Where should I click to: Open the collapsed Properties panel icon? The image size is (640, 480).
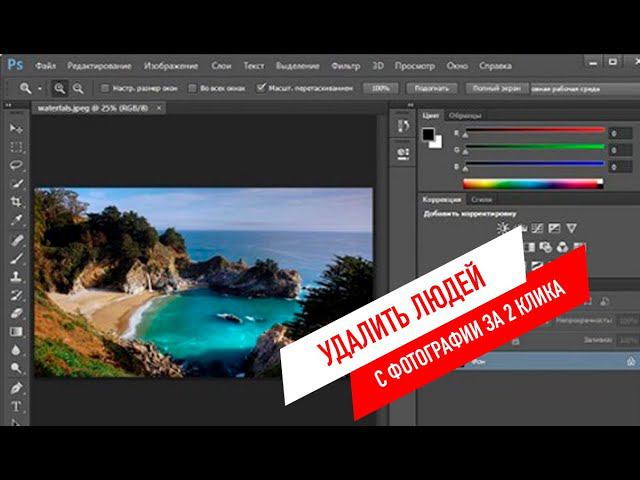(x=403, y=153)
